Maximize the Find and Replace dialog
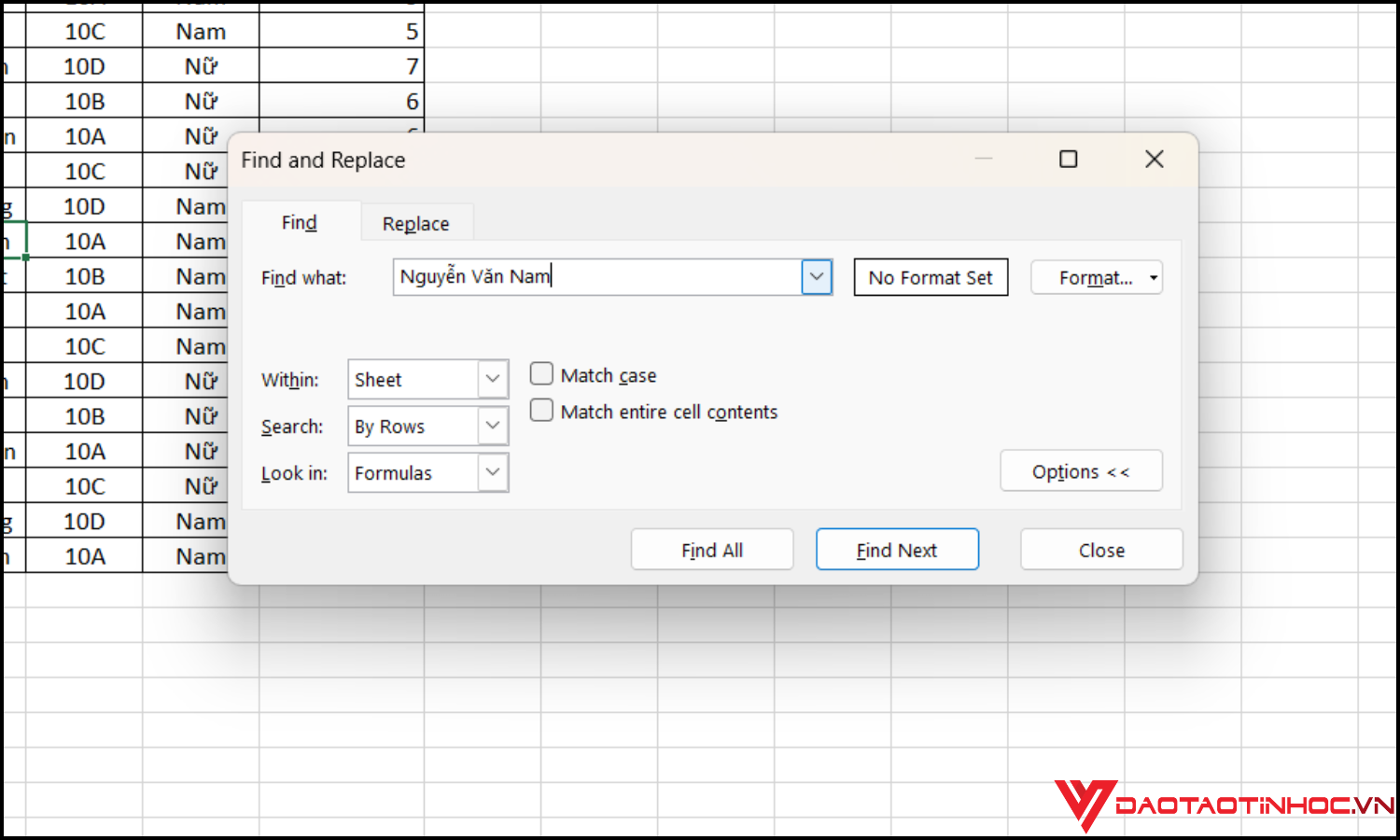The height and width of the screenshot is (840, 1400). pyautogui.click(x=1068, y=160)
